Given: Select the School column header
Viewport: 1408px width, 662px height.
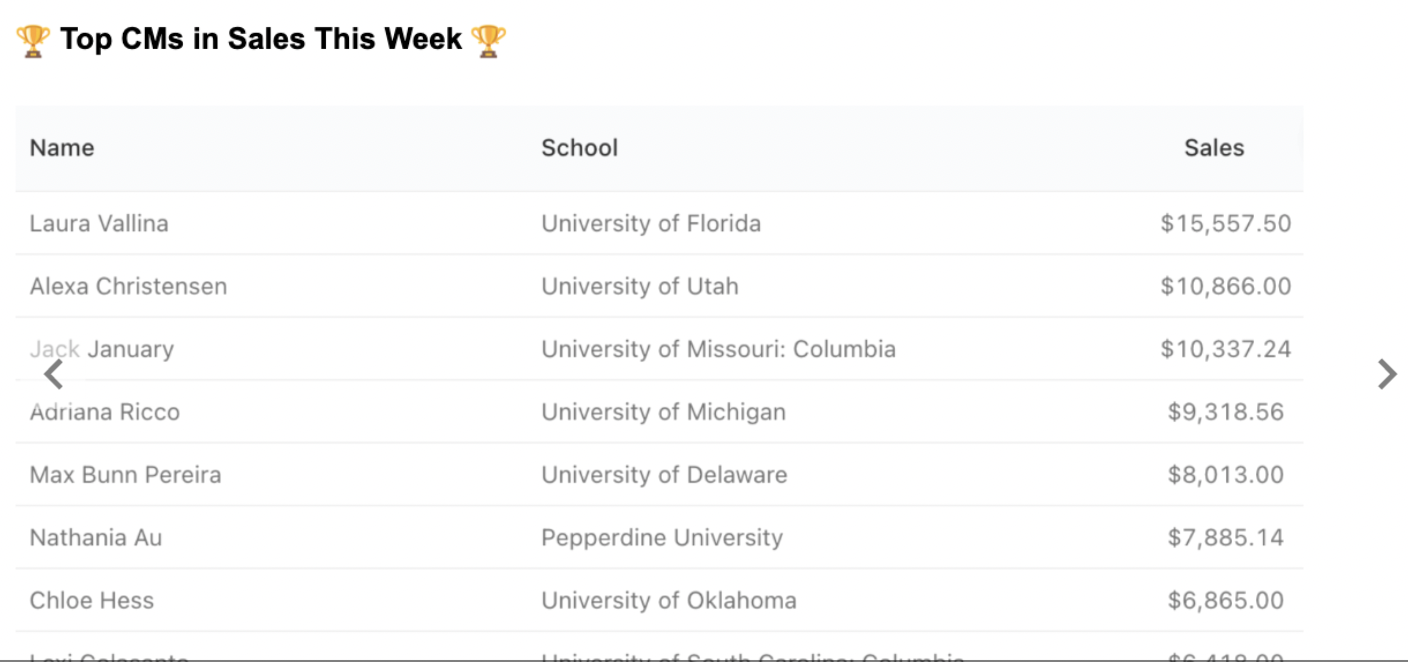Looking at the screenshot, I should click(x=580, y=148).
